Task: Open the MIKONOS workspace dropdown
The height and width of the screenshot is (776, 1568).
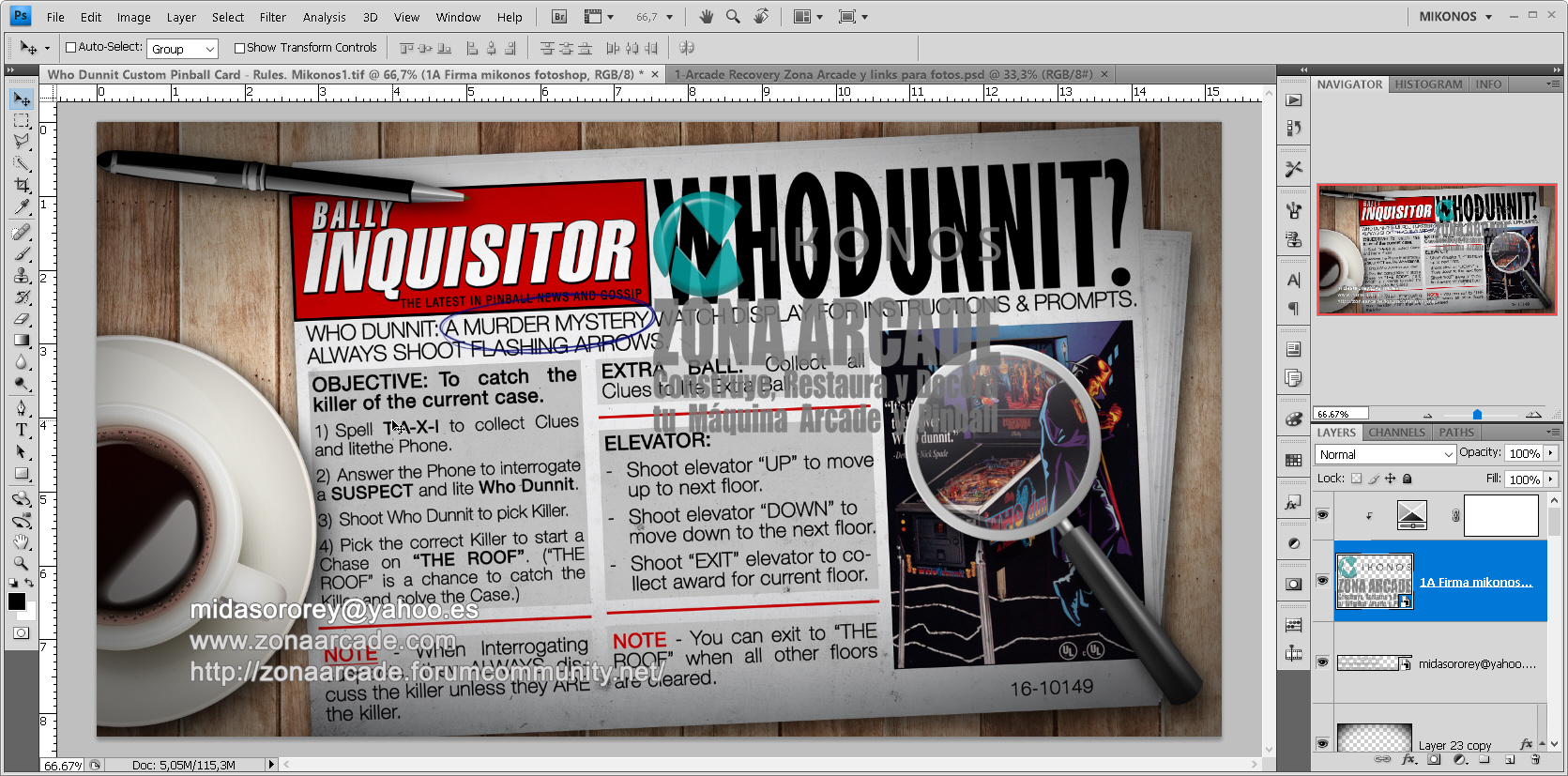Action: (1455, 17)
